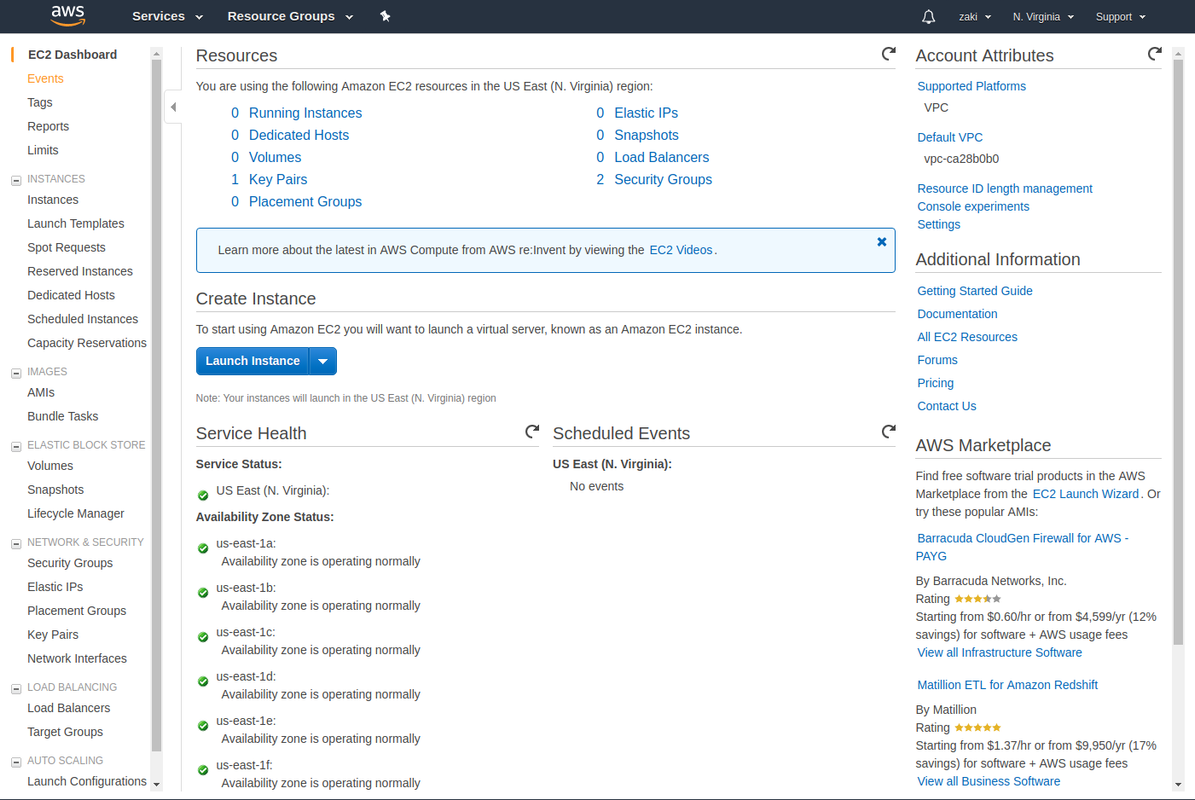
Task: Open AMIs in the sidebar
Action: [41, 392]
